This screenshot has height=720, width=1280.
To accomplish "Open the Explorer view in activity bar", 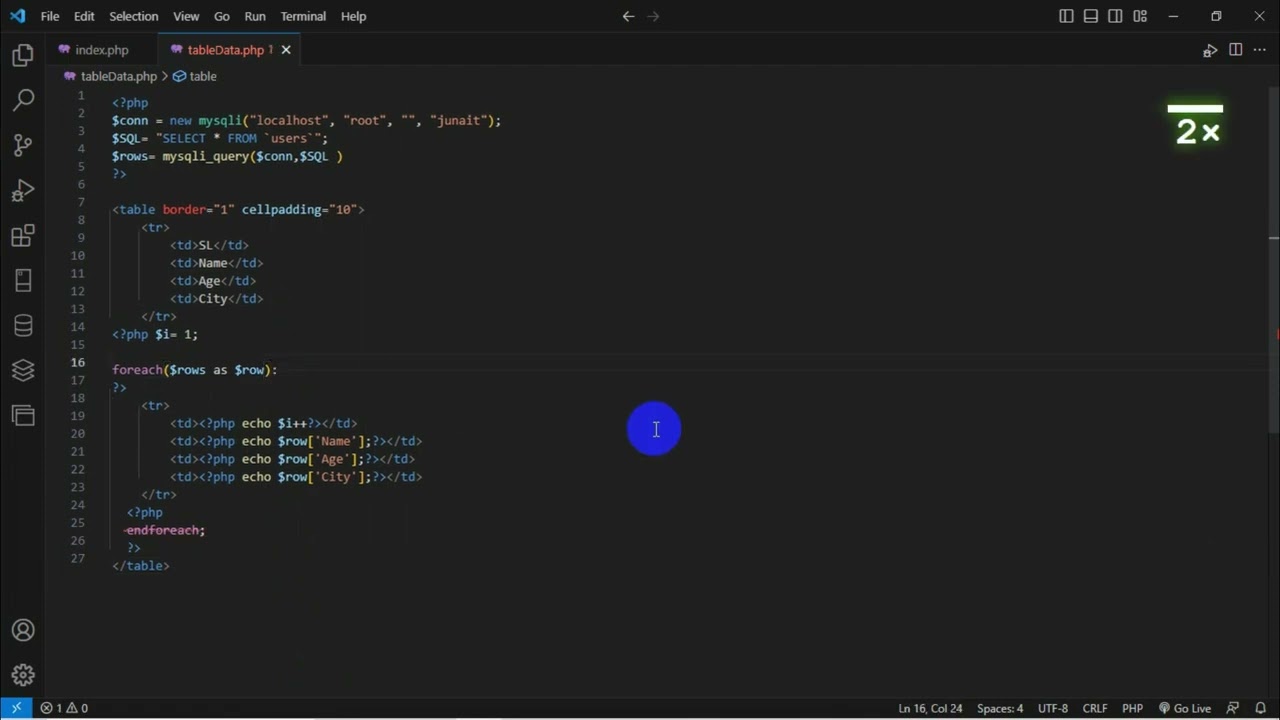I will click(22, 55).
